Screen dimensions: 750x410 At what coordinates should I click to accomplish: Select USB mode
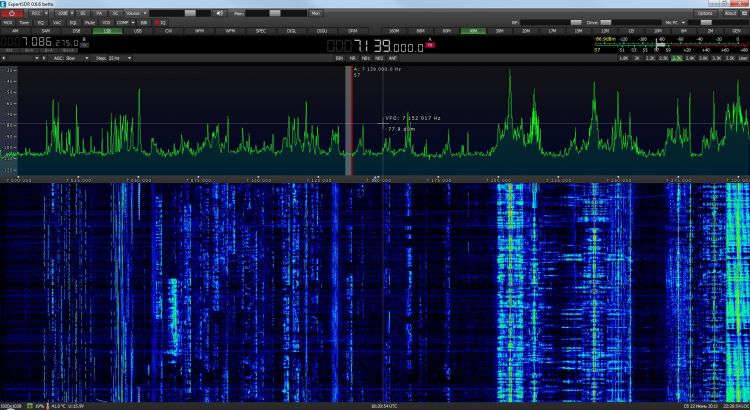pos(138,31)
